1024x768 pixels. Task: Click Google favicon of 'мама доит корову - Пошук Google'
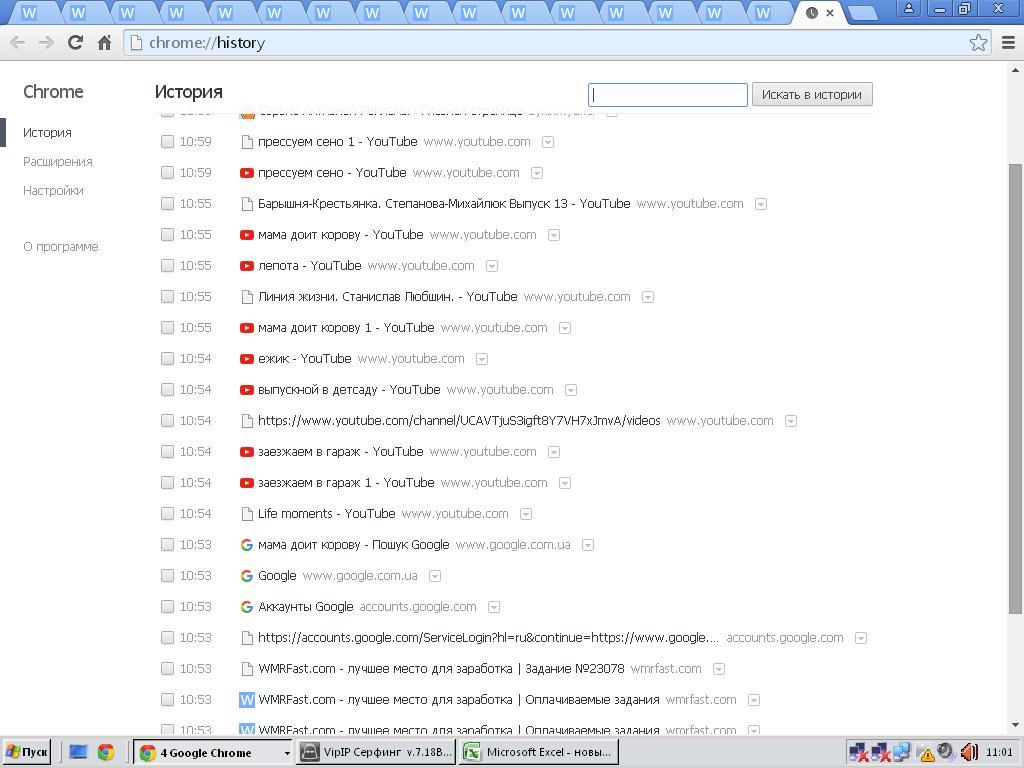[246, 545]
